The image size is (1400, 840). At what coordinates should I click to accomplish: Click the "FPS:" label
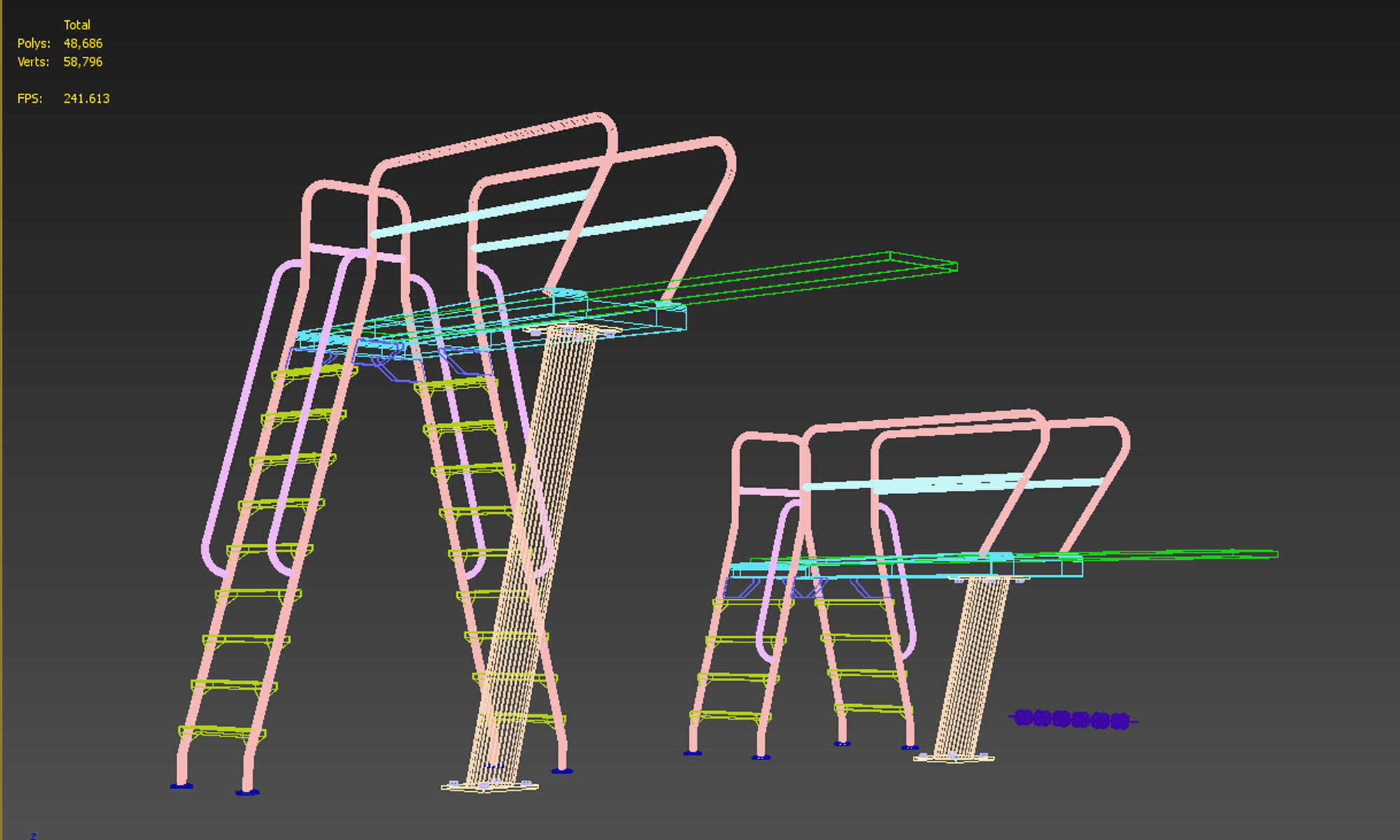point(29,99)
